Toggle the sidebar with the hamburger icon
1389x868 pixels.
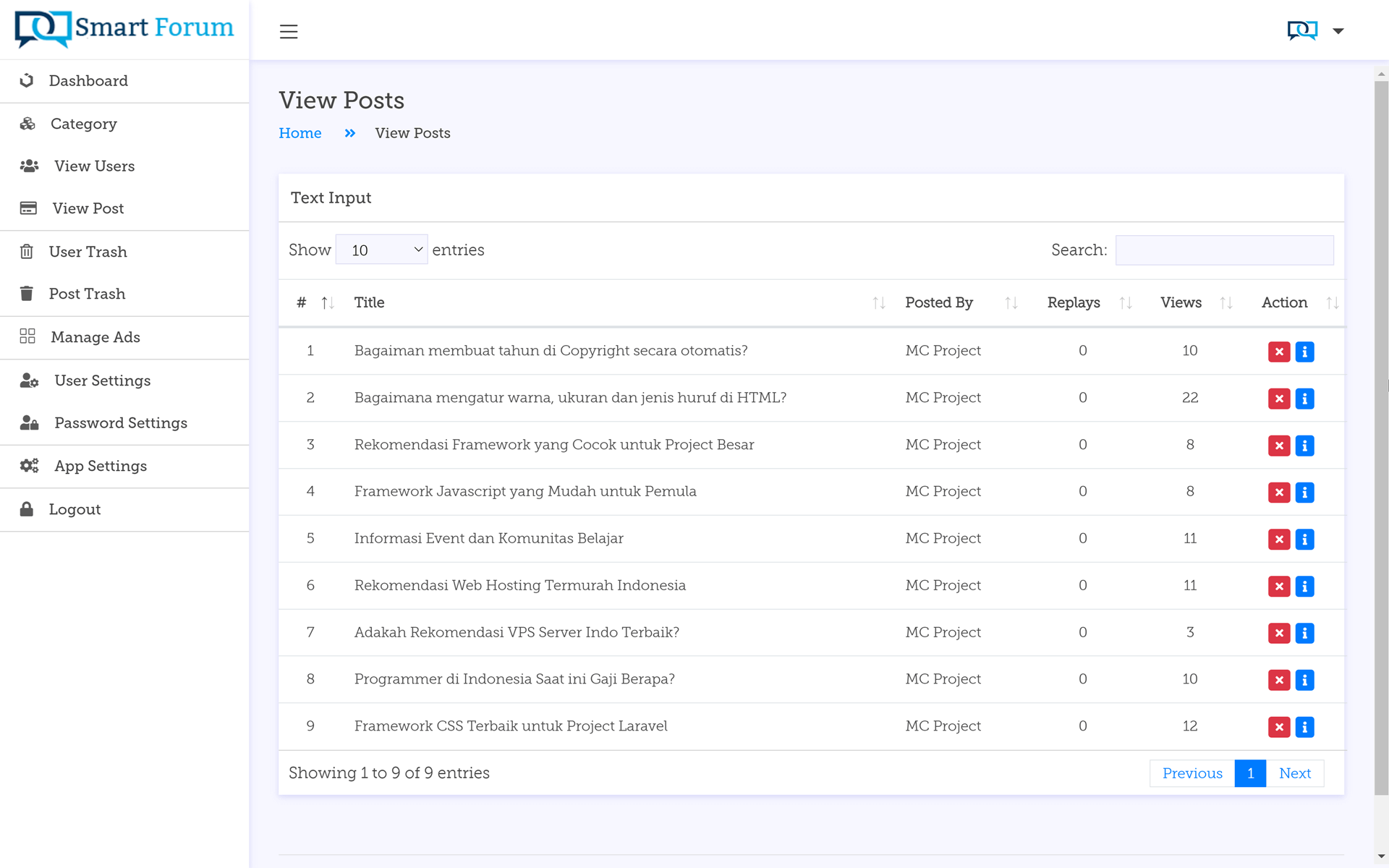tap(288, 32)
